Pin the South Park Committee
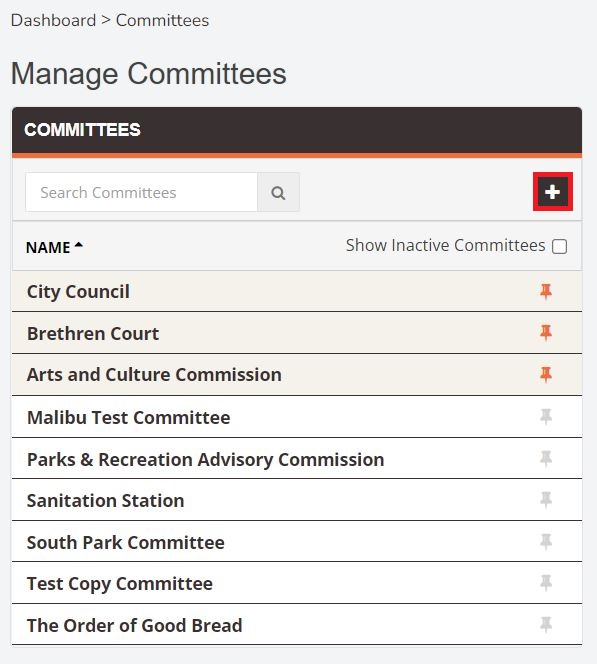 pos(546,542)
